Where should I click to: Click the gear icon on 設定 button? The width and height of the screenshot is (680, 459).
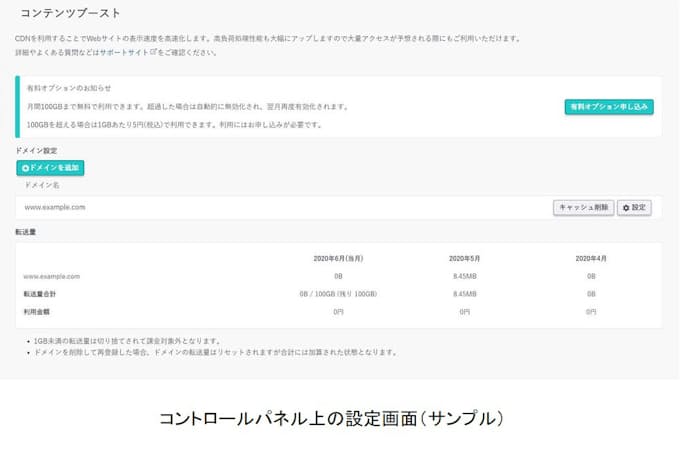[x=626, y=208]
